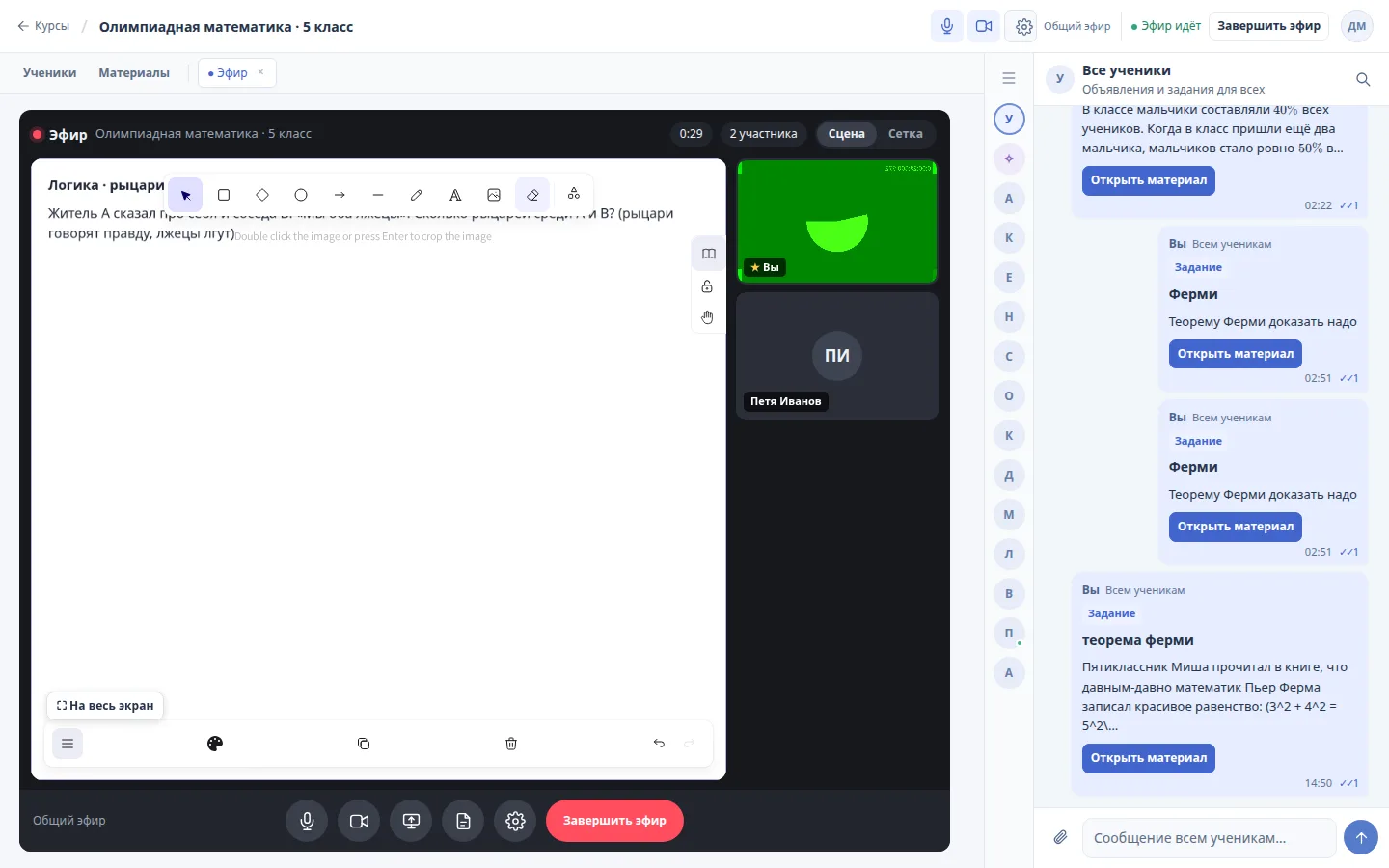Open stream settings gear in the dark bar
This screenshot has width=1389, height=868.
coord(515,821)
